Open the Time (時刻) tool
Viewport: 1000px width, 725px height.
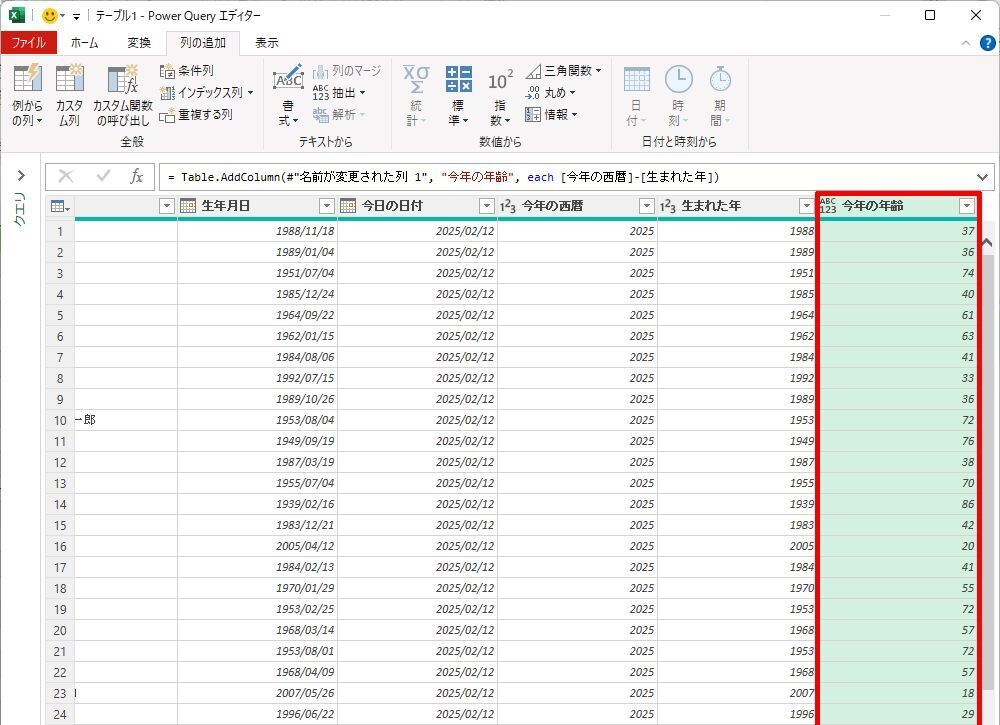678,95
